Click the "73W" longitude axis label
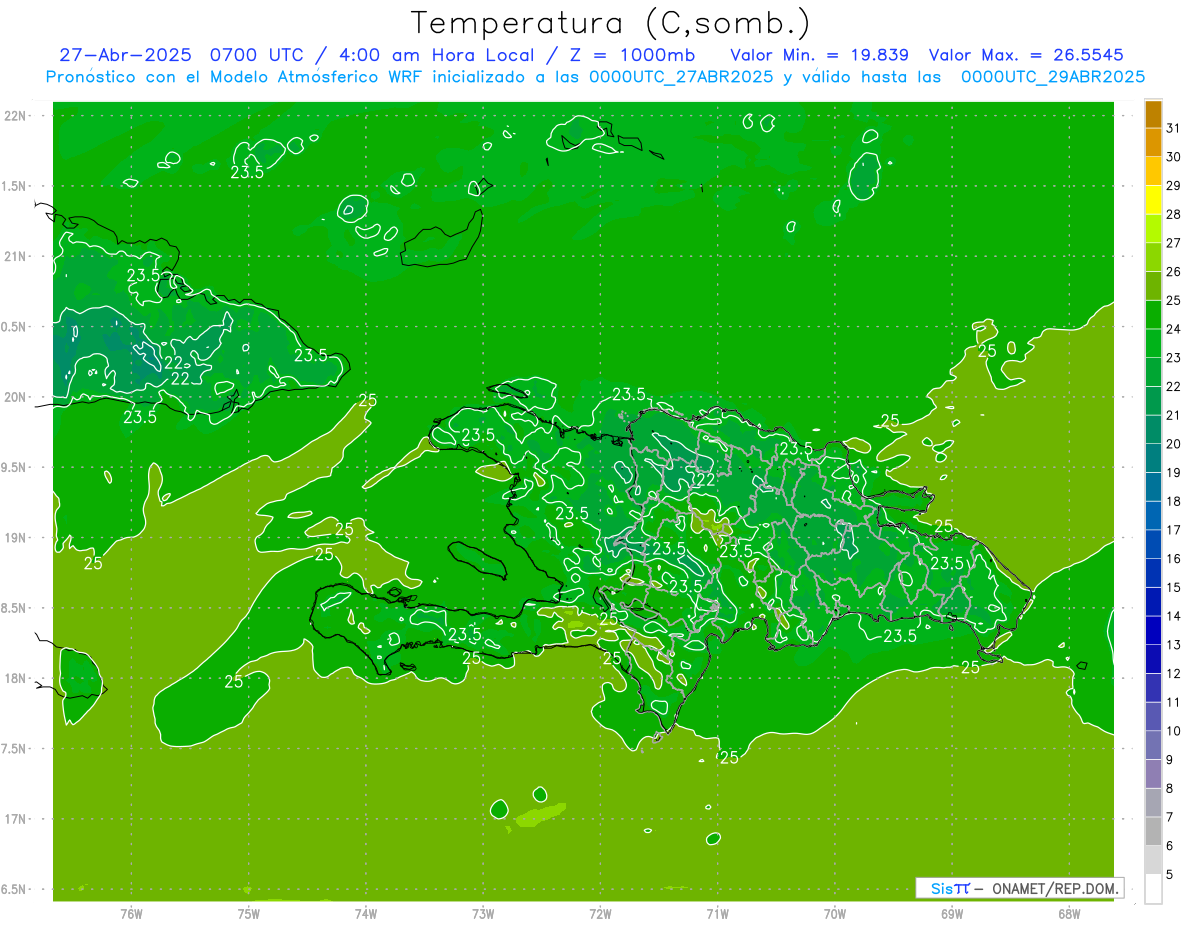This screenshot has width=1200, height=927. click(483, 914)
